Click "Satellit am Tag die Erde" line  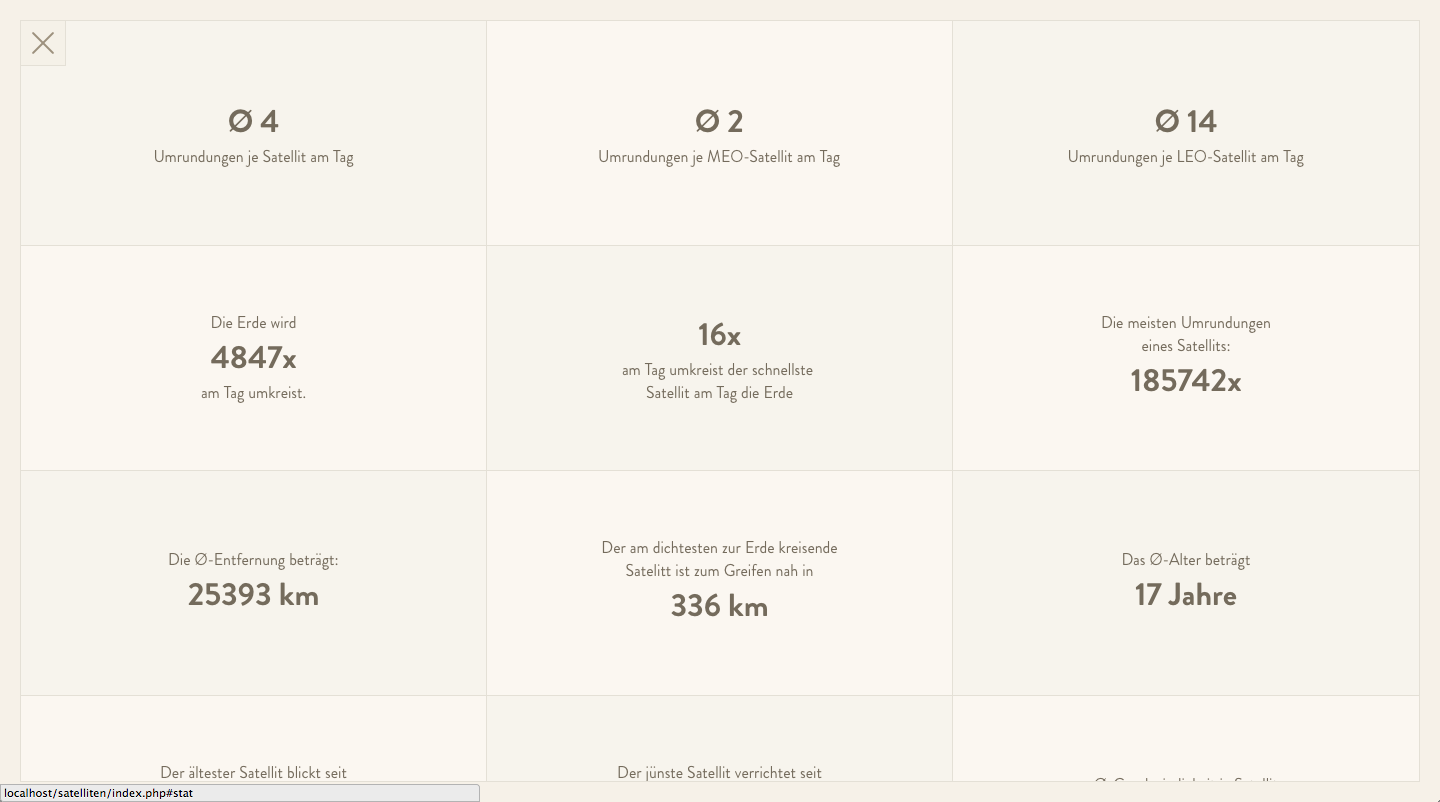(x=719, y=393)
